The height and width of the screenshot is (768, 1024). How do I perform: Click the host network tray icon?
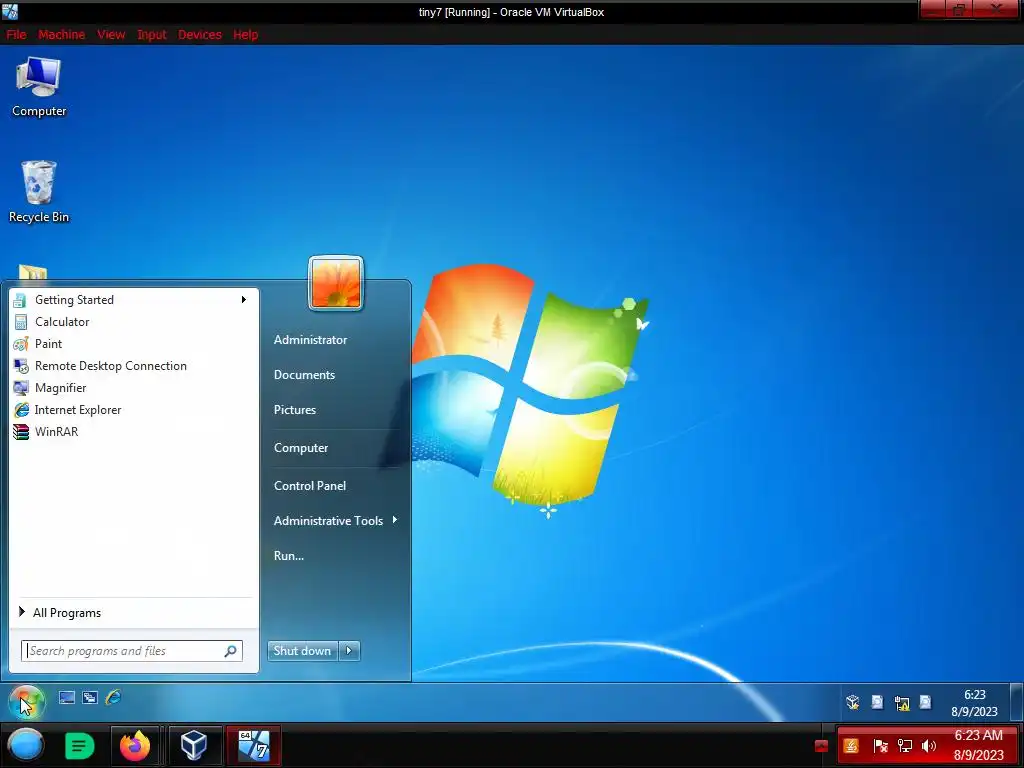pos(904,746)
